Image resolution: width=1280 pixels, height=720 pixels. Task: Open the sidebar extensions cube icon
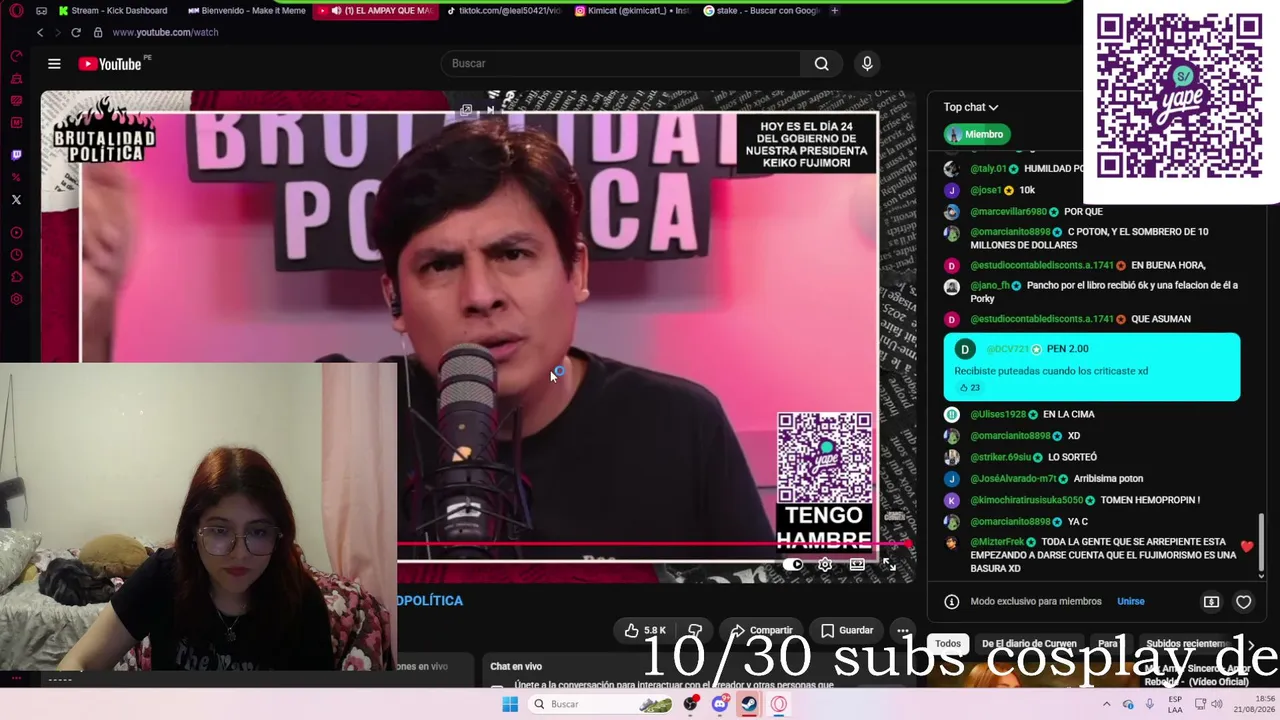click(16, 277)
